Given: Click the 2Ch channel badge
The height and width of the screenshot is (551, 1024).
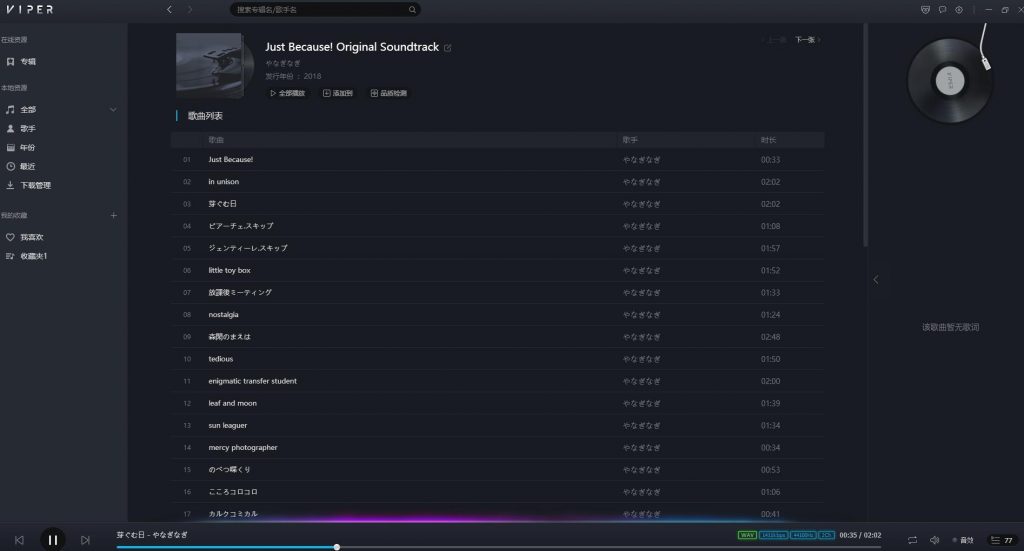Looking at the screenshot, I should (826, 535).
